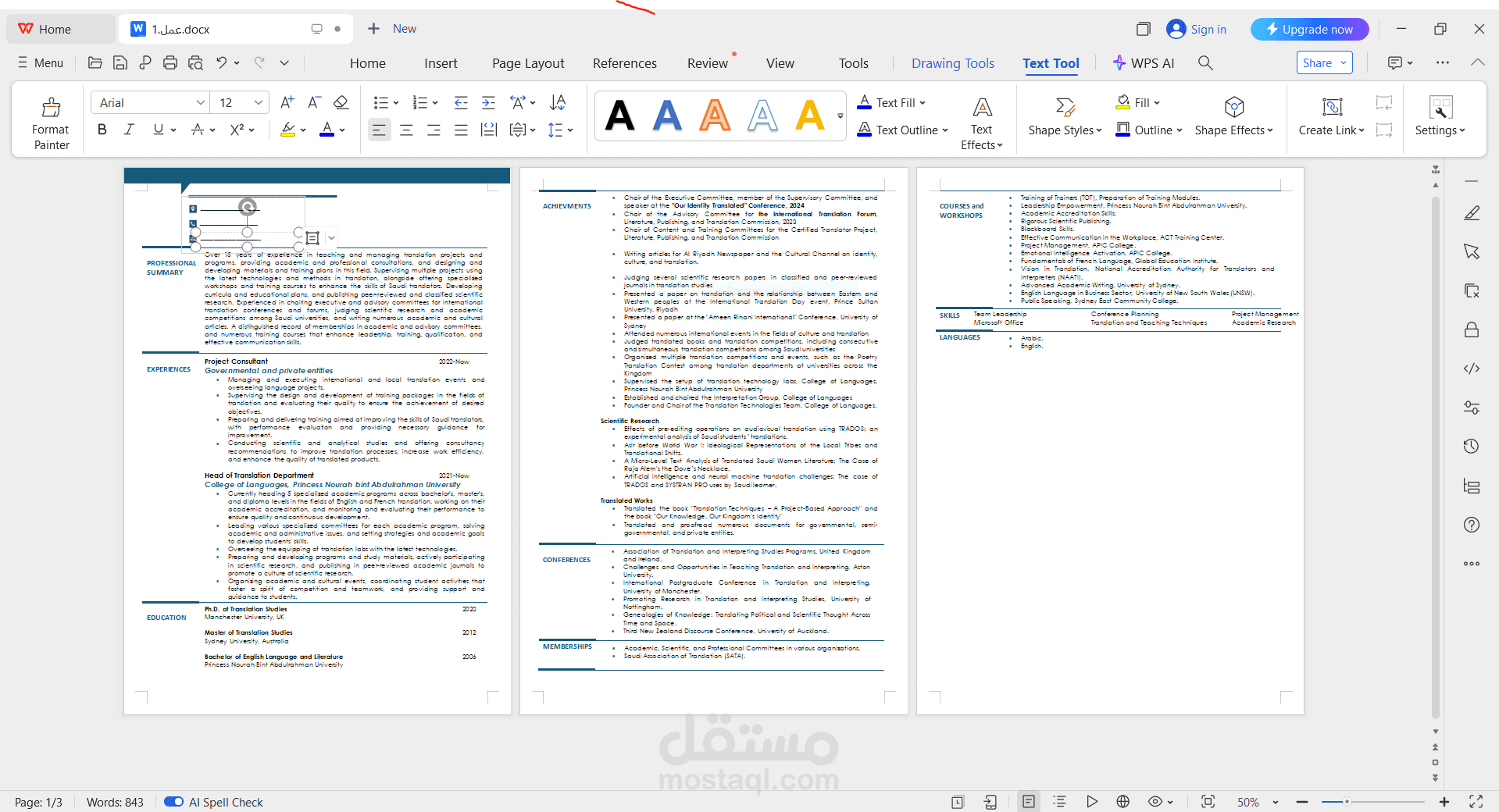Align text left

pos(379,130)
